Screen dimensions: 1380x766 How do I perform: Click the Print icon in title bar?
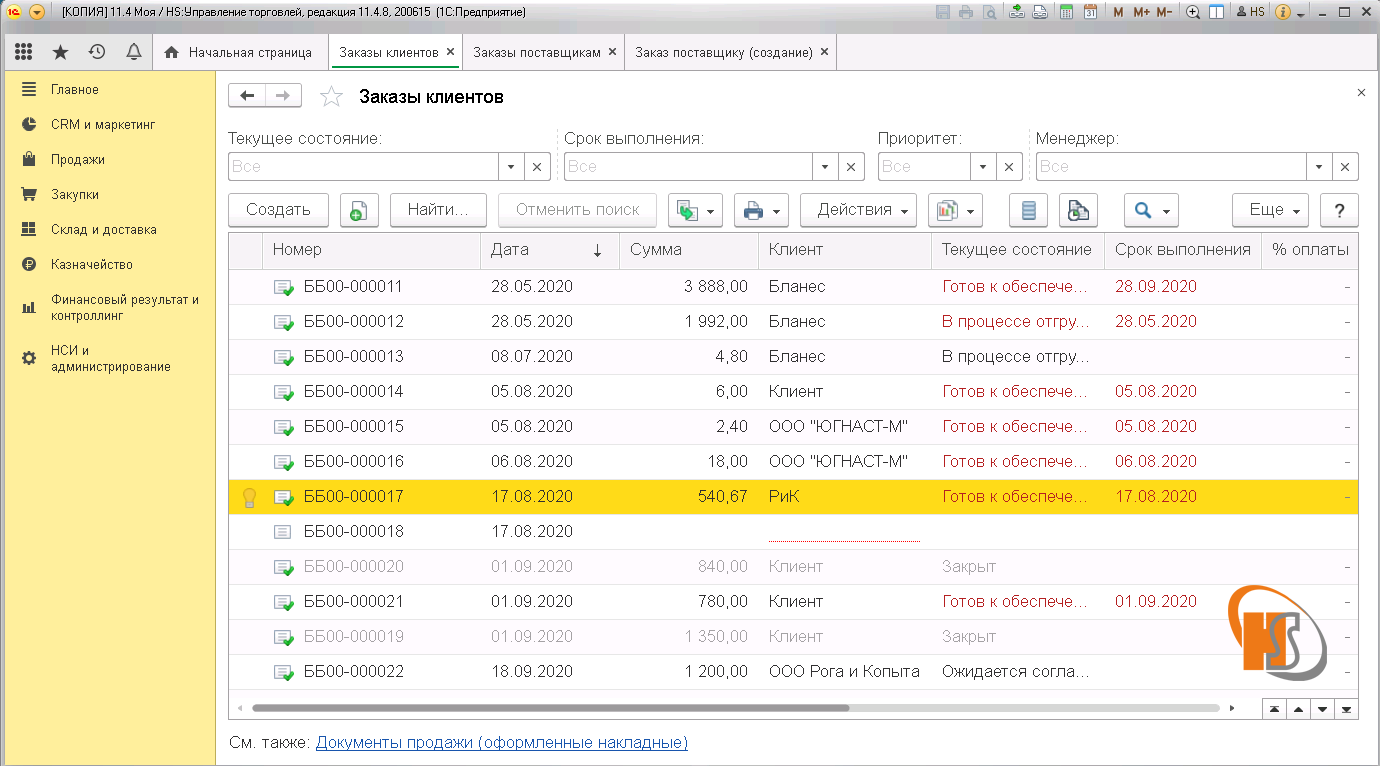tap(965, 12)
